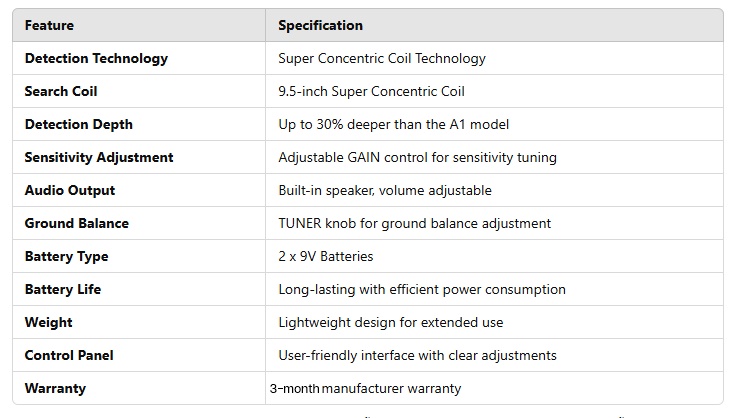Image resolution: width=741 pixels, height=418 pixels.
Task: Click the 9.5-inch Super Concentric Coil text
Action: (371, 91)
